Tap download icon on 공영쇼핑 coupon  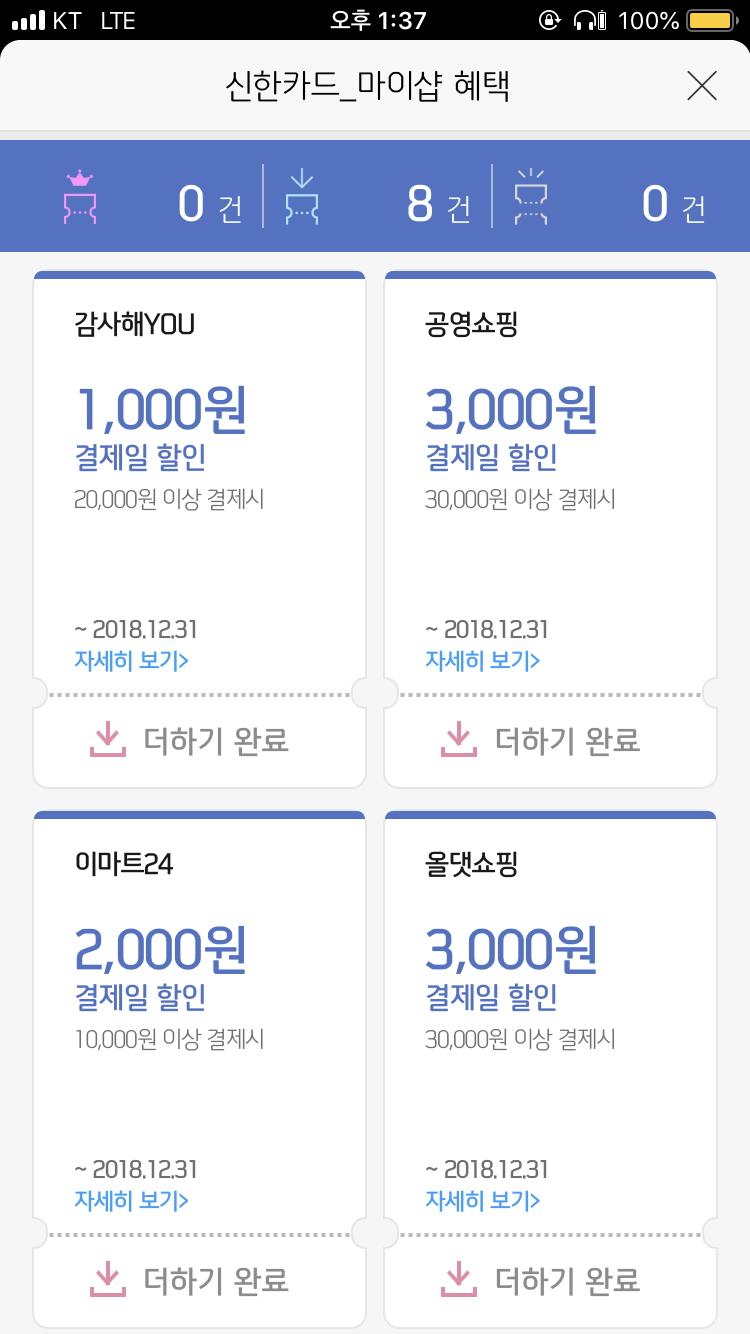click(458, 740)
